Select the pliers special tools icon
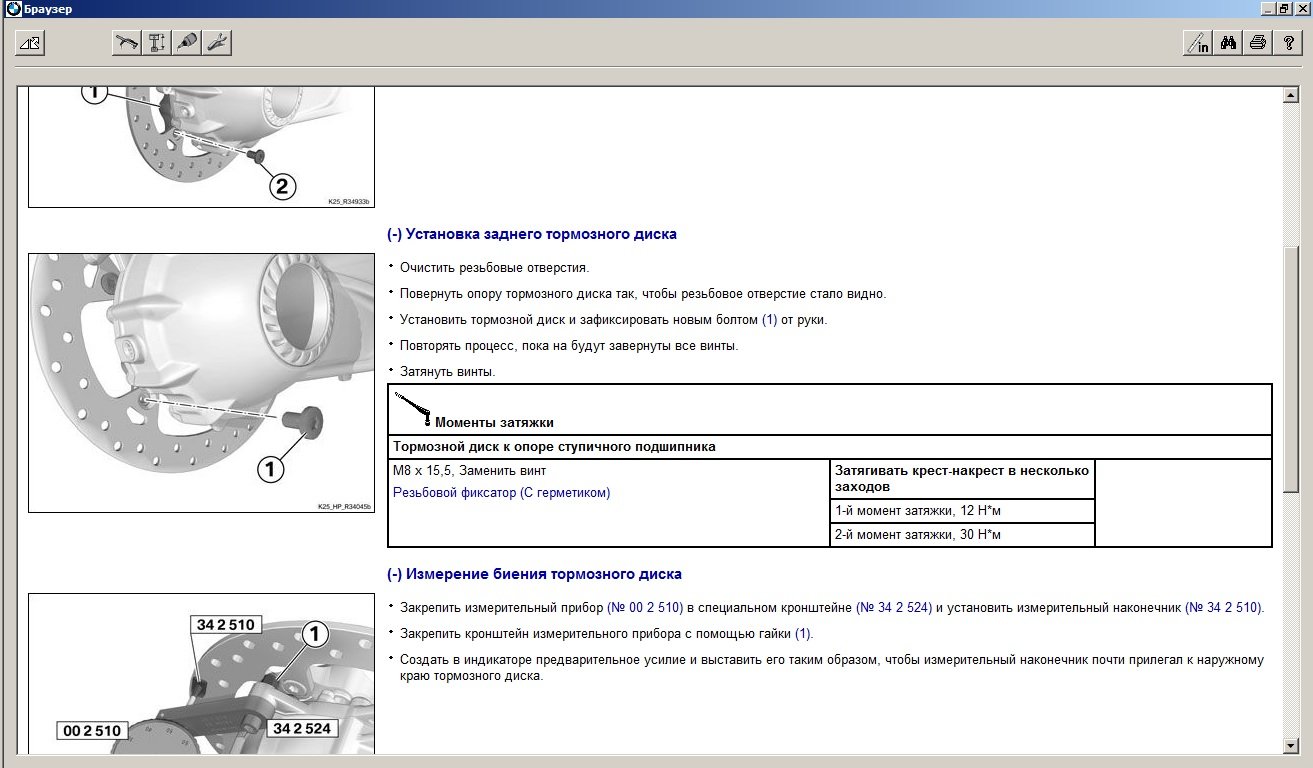 tap(217, 43)
